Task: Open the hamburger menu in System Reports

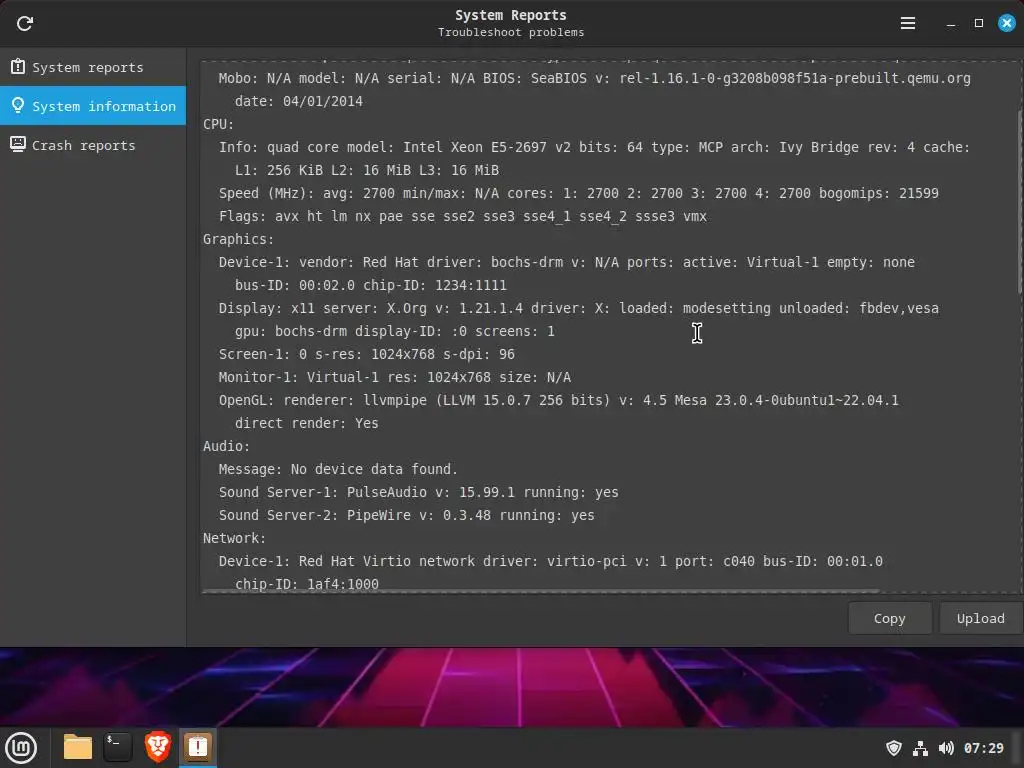Action: (x=908, y=24)
